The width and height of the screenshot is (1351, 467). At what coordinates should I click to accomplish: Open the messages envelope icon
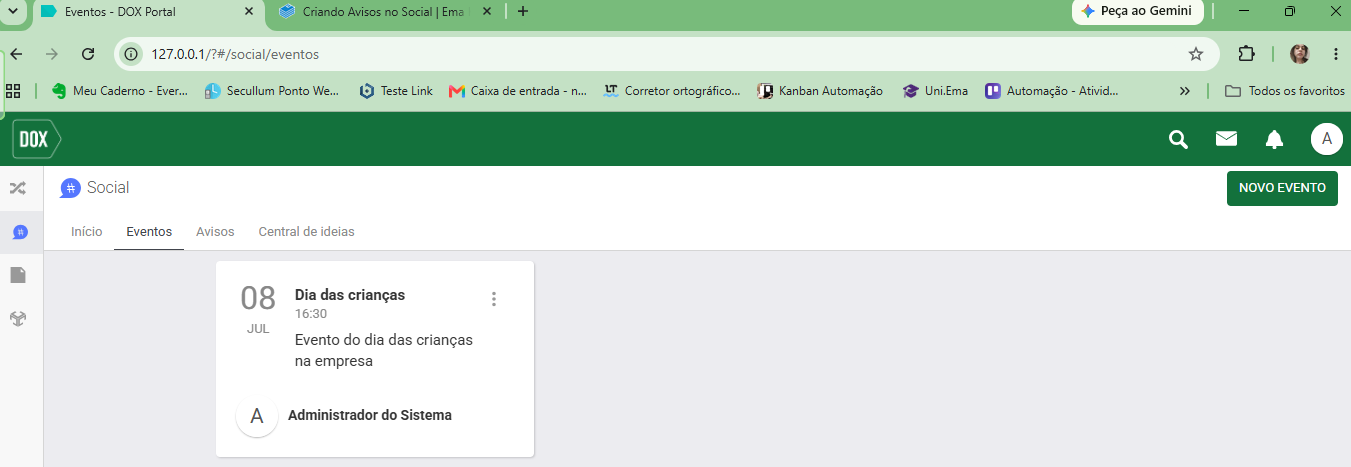pos(1227,139)
